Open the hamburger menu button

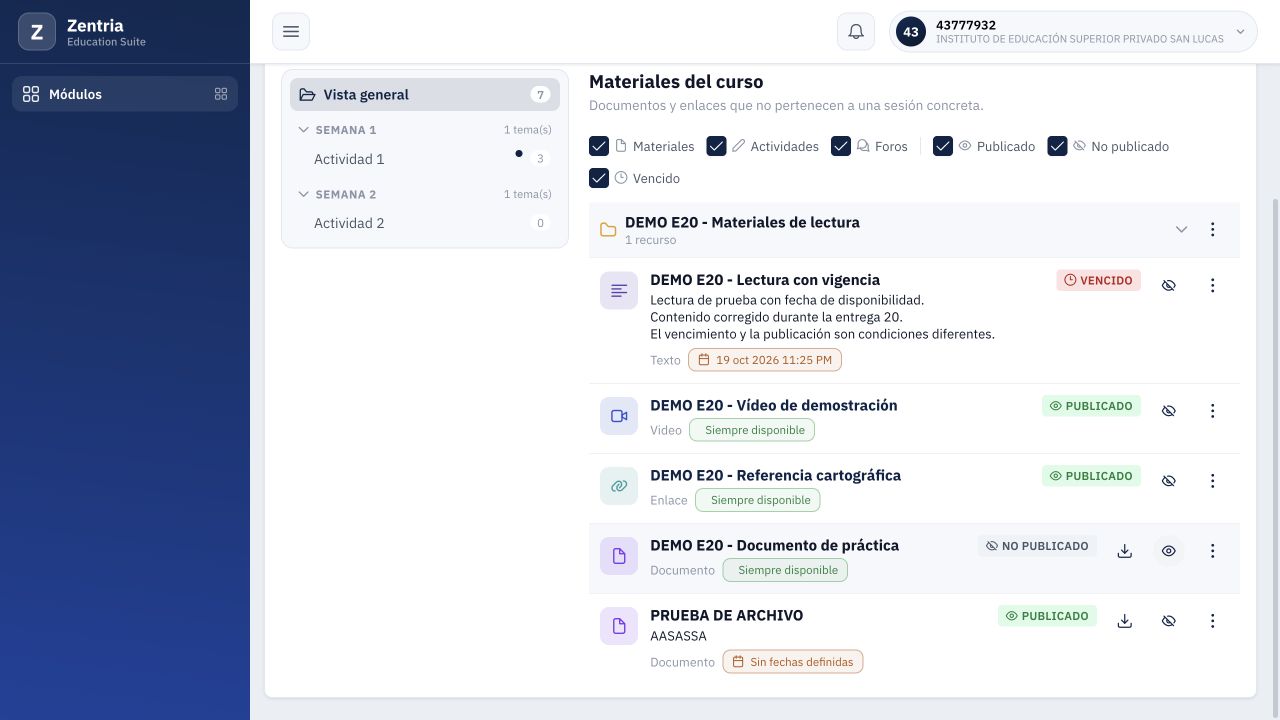click(291, 32)
